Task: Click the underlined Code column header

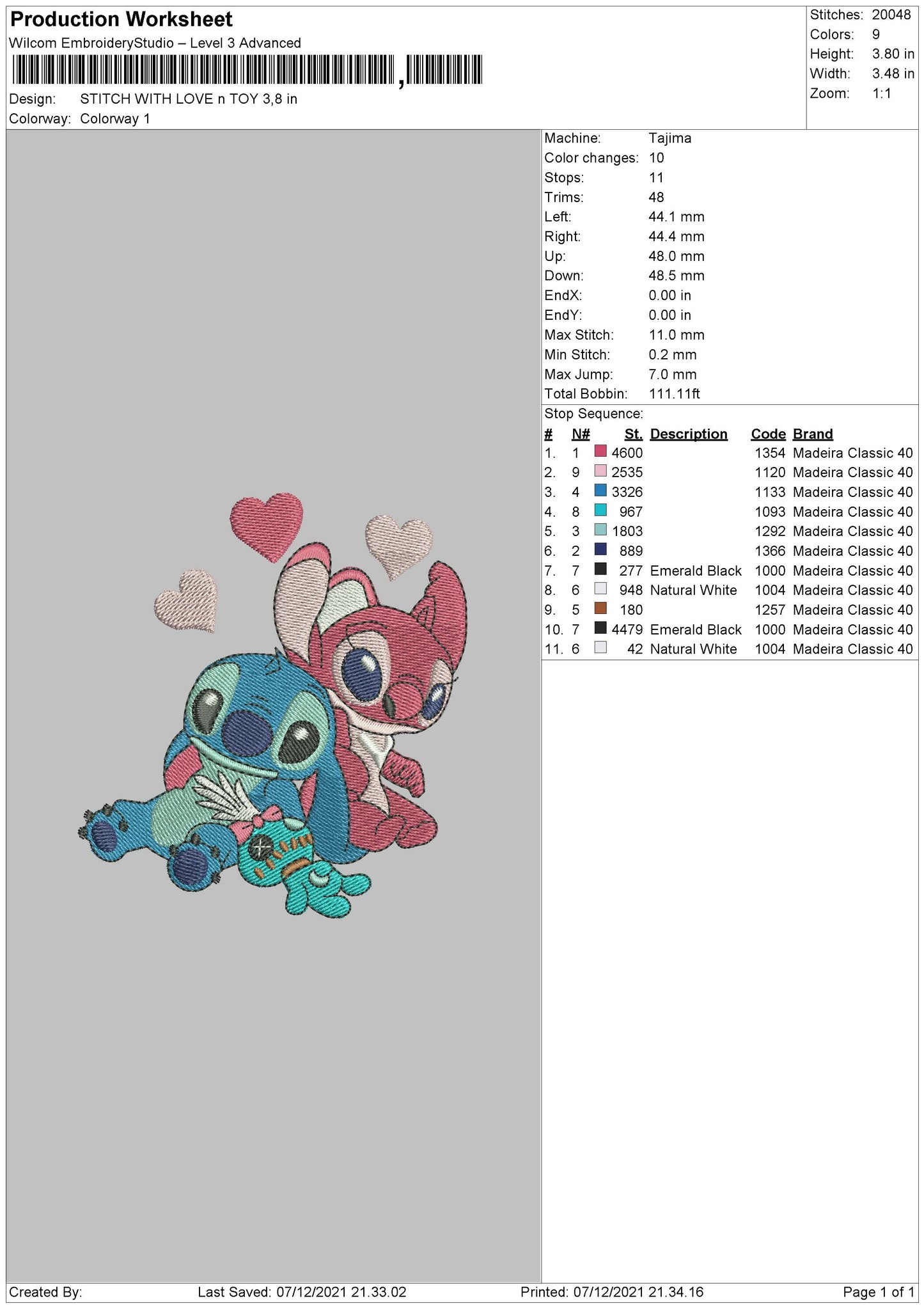Action: (x=768, y=434)
